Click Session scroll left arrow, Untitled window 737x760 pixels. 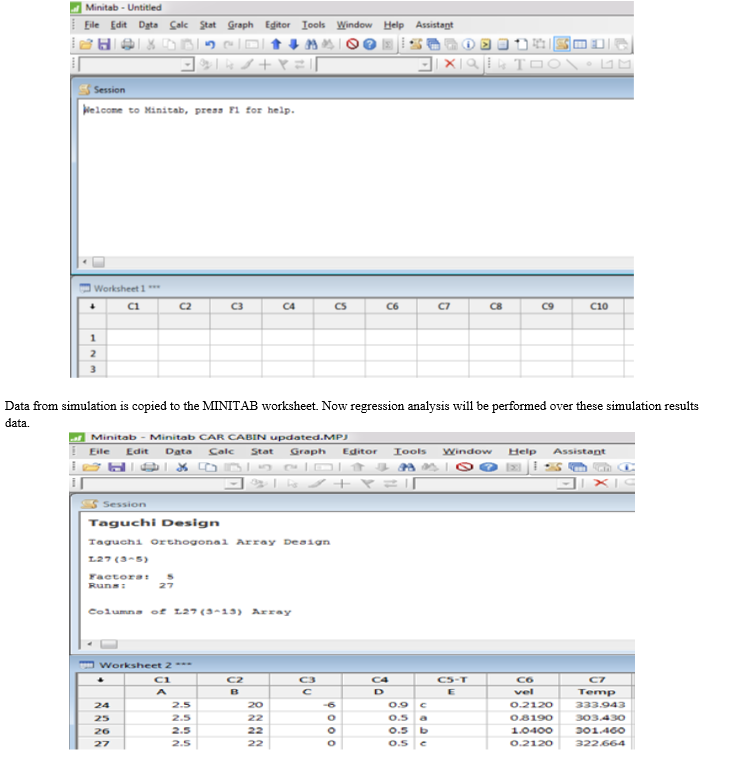click(85, 262)
